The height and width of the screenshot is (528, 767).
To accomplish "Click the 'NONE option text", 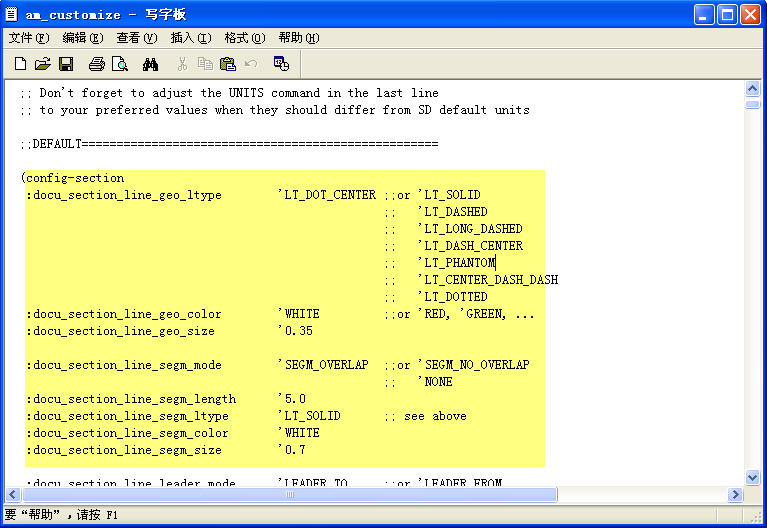I will 435,382.
